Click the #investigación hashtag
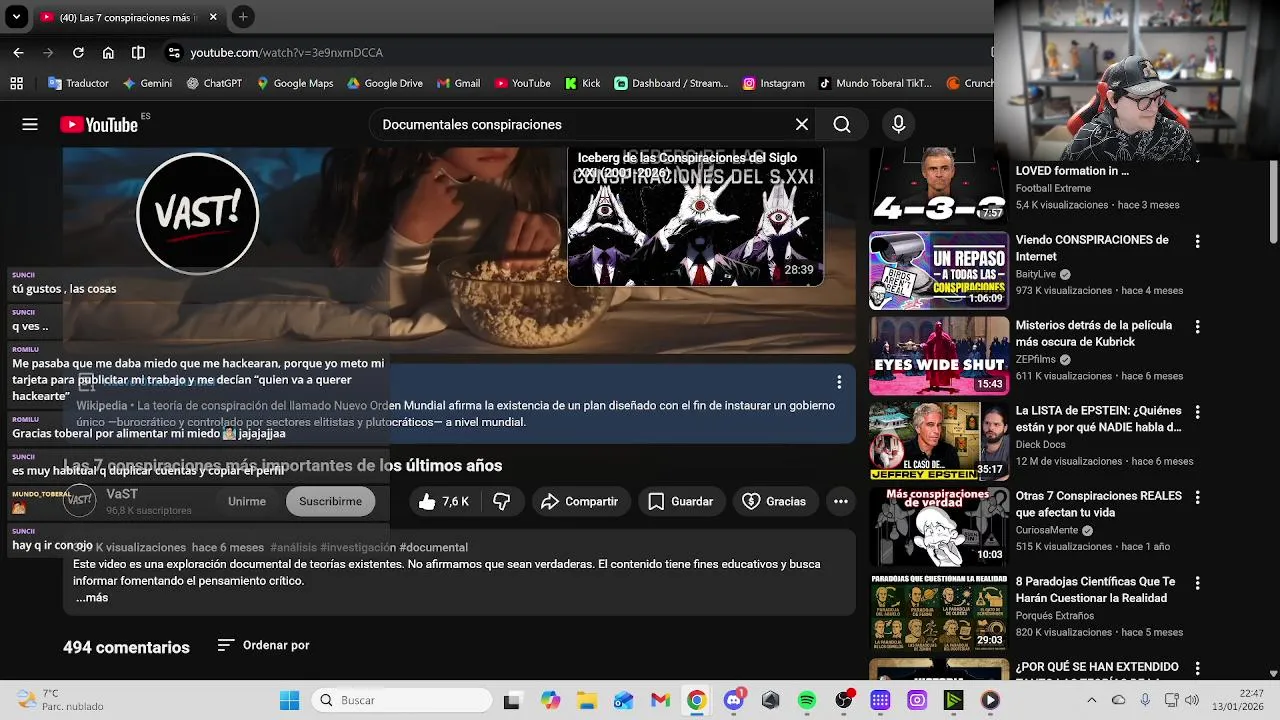Image resolution: width=1280 pixels, height=720 pixels. click(x=358, y=547)
